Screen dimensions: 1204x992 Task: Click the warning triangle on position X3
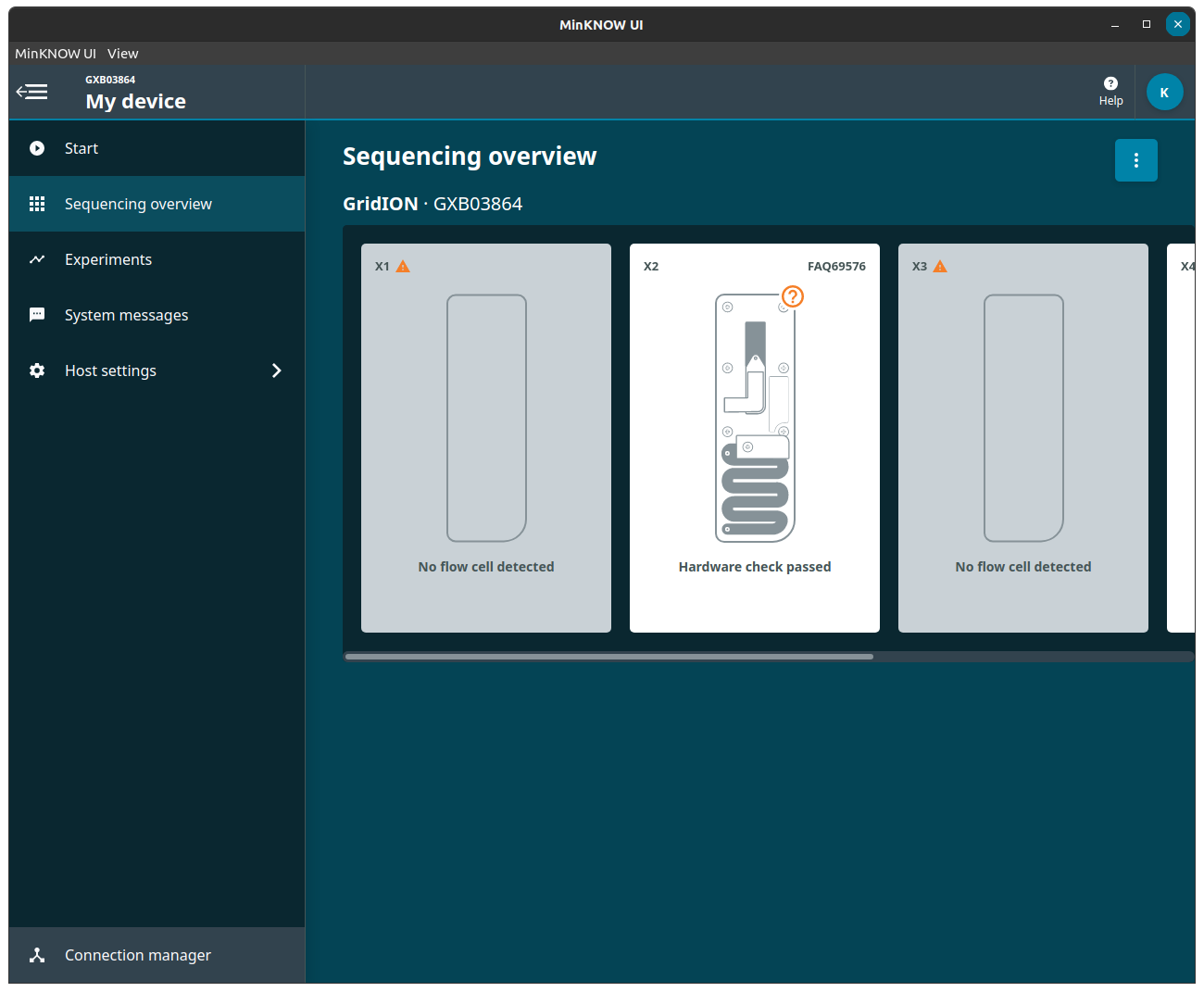click(940, 266)
